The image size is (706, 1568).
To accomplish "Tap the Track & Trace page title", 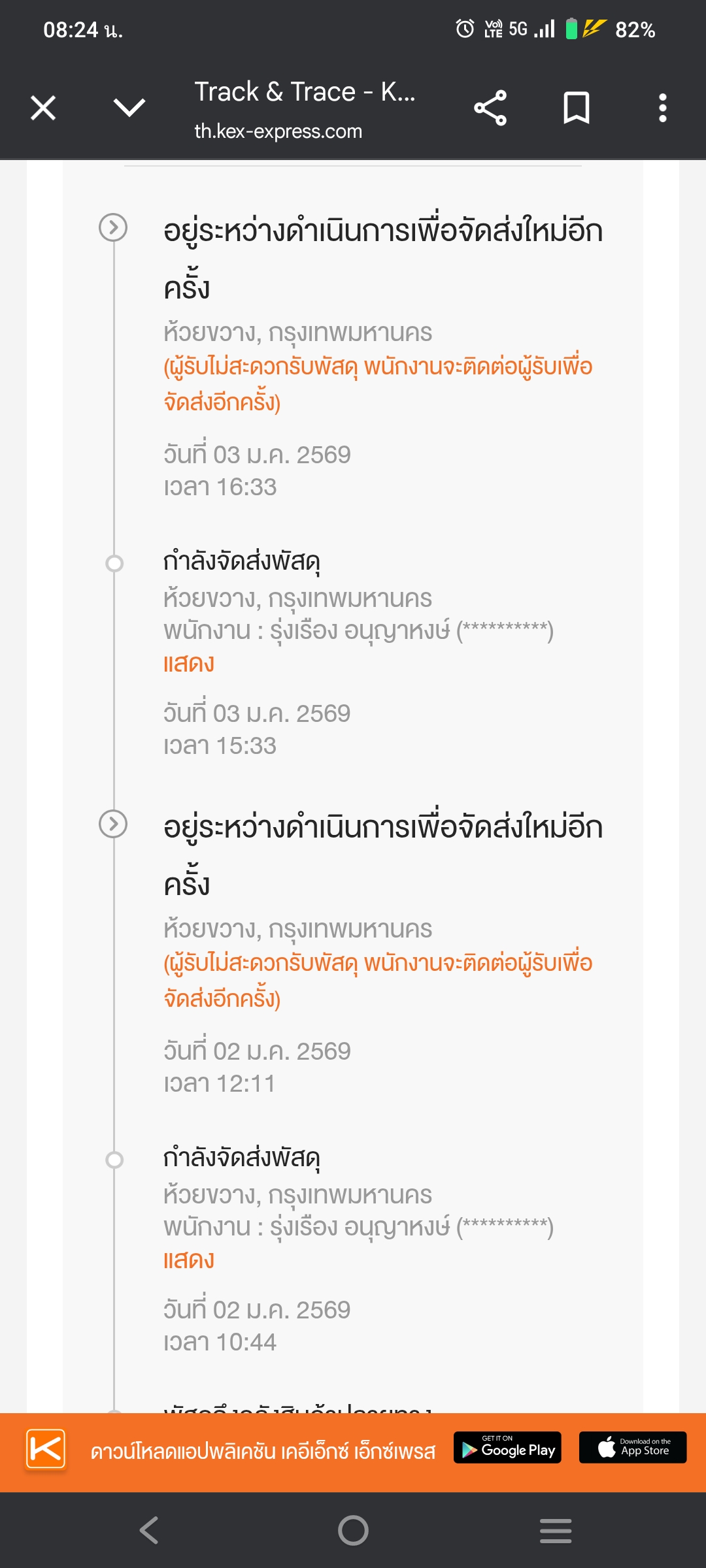I will [305, 92].
